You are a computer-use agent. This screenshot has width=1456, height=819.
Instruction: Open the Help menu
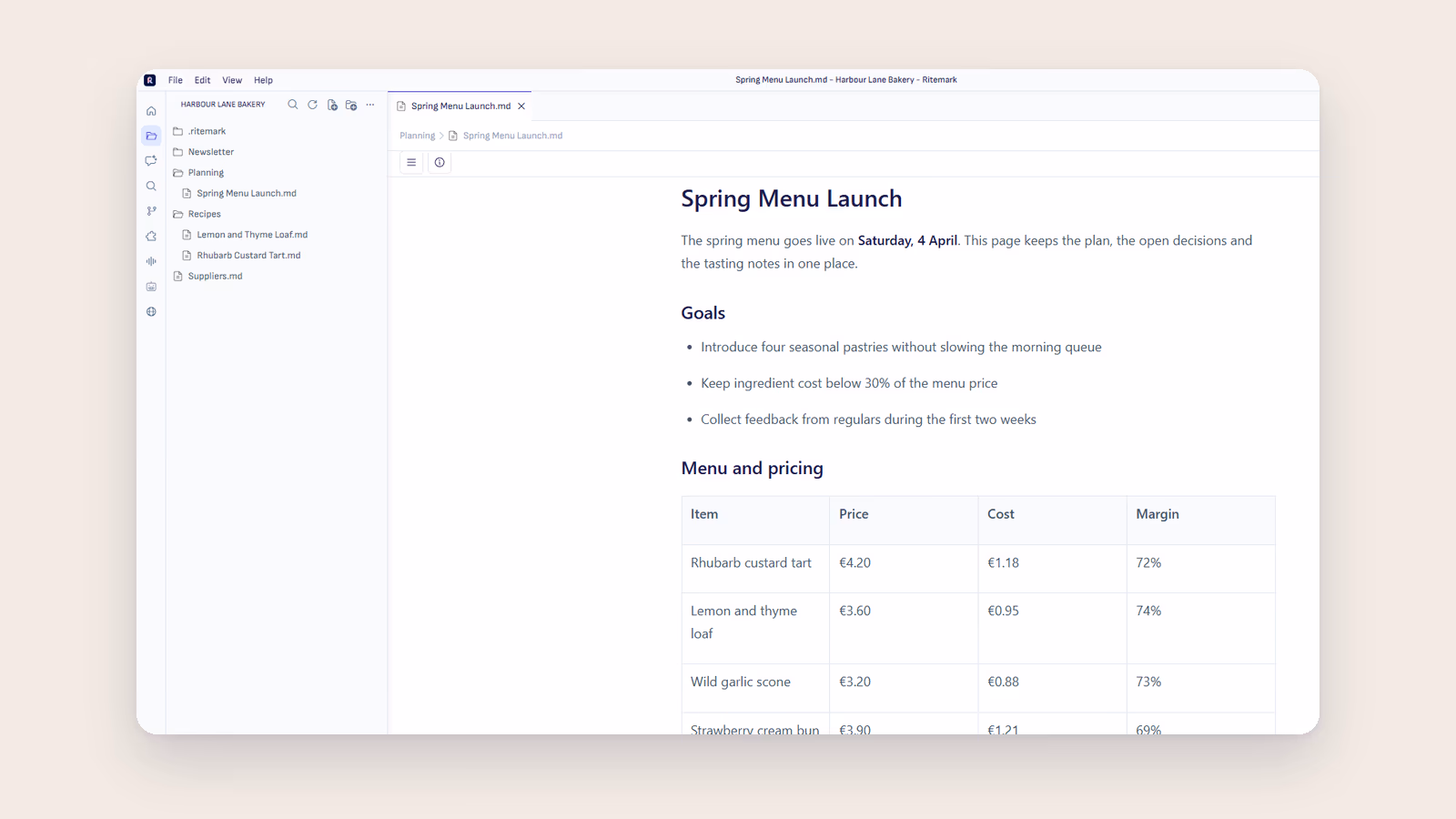point(263,80)
